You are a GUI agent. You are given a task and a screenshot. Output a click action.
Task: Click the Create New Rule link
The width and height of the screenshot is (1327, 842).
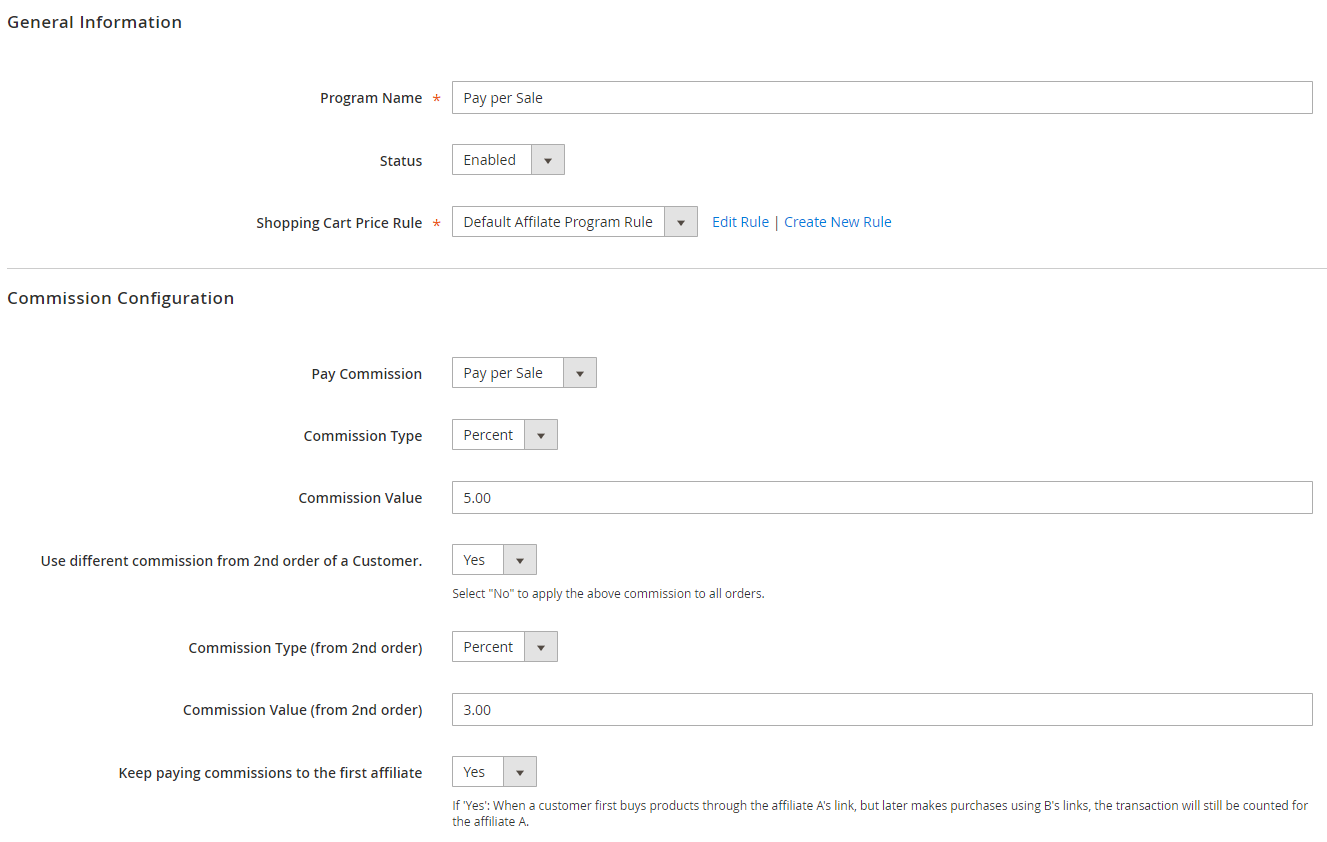click(837, 222)
